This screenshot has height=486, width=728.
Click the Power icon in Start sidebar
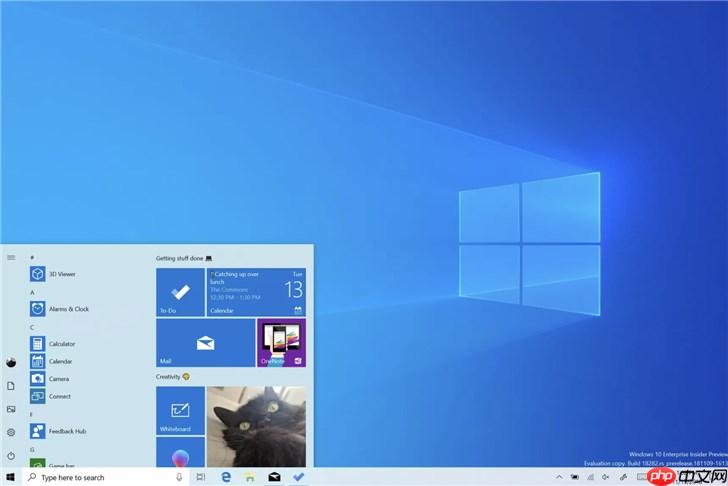pyautogui.click(x=11, y=456)
